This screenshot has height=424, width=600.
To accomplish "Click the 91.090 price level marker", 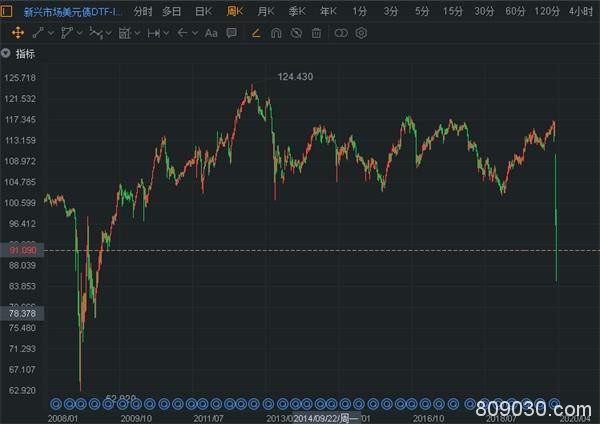I will [20, 250].
